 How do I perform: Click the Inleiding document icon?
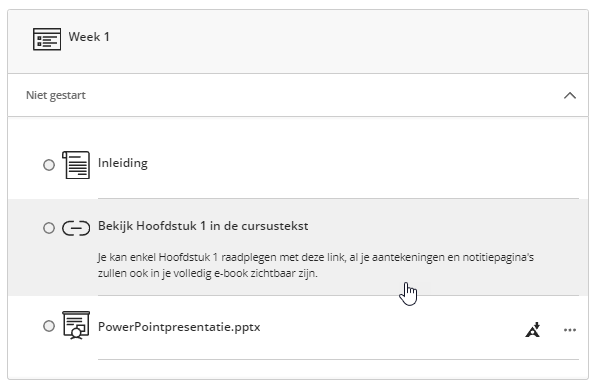pyautogui.click(x=76, y=165)
